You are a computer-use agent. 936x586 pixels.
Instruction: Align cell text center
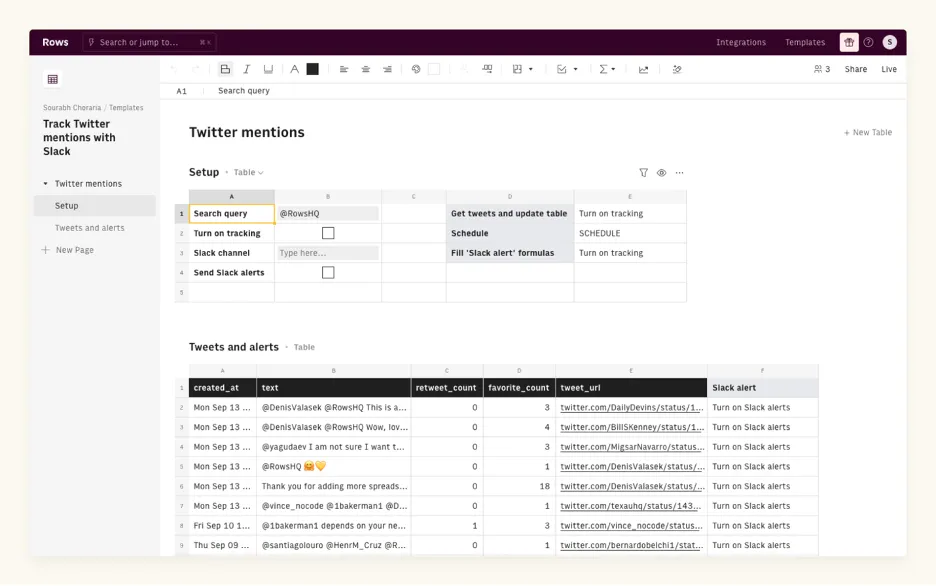click(x=365, y=69)
